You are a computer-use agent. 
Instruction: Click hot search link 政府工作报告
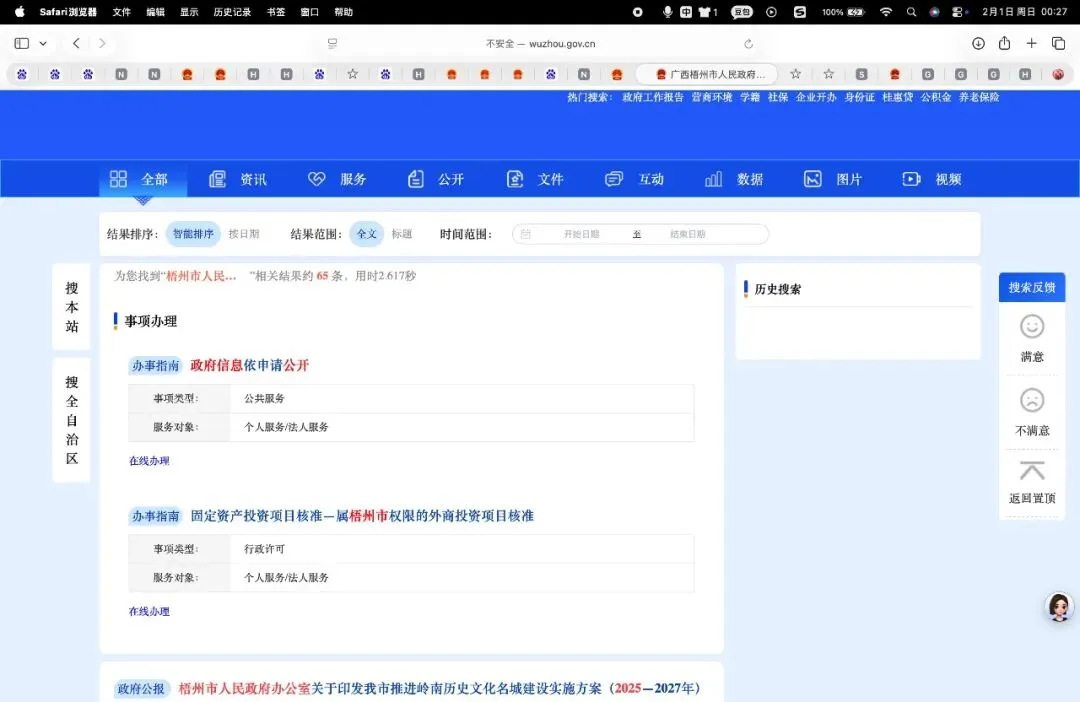653,97
